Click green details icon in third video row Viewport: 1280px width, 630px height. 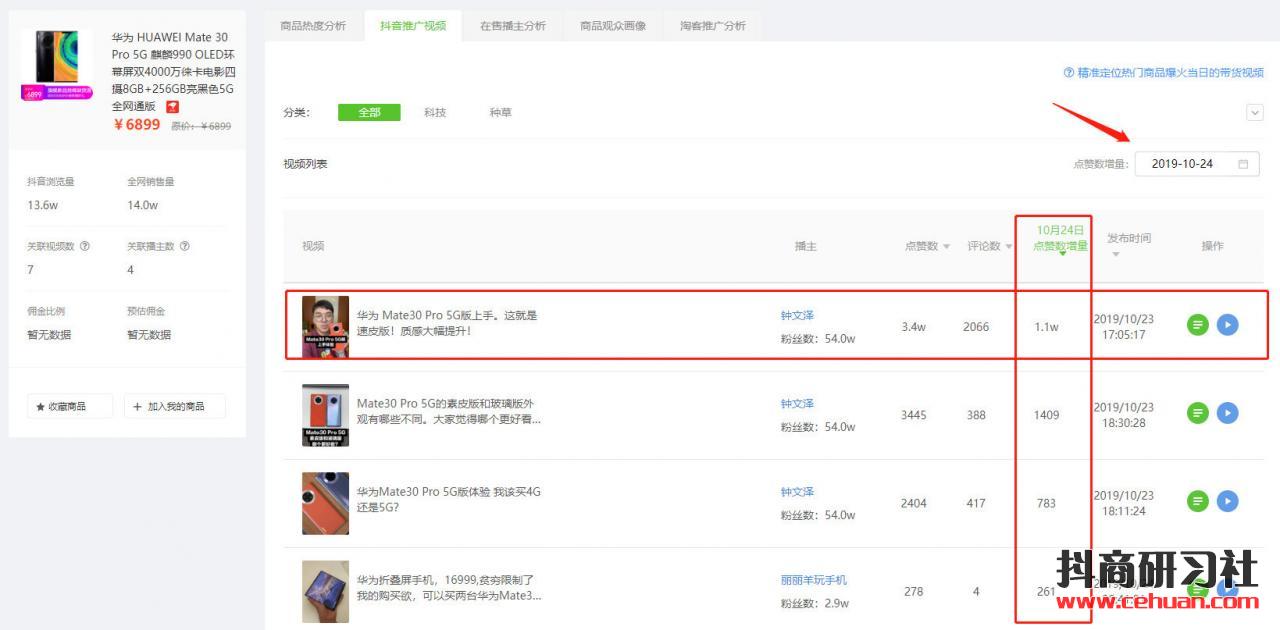point(1197,501)
